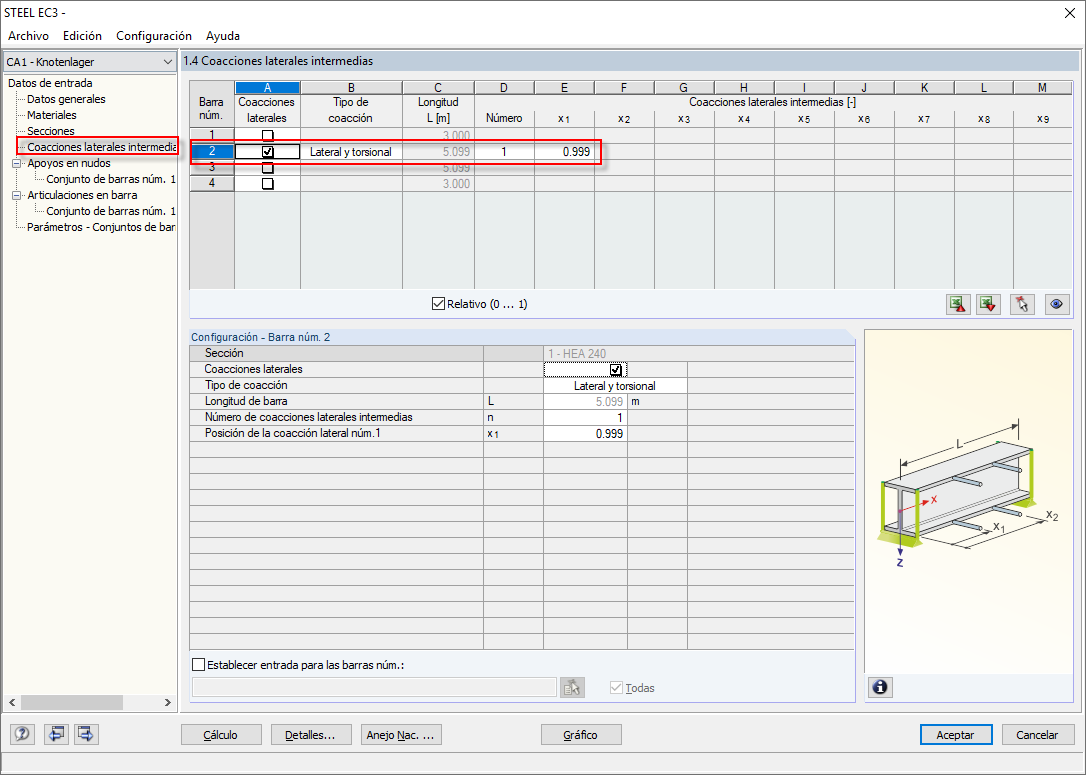Open Tipo de coacción dropdown in configuration
This screenshot has width=1086, height=775.
click(x=615, y=386)
